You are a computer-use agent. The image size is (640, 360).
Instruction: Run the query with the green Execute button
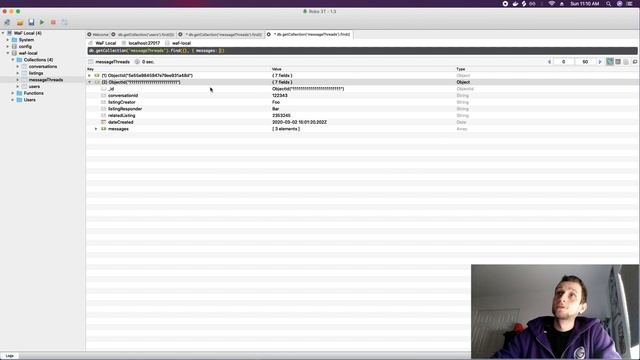coord(42,22)
